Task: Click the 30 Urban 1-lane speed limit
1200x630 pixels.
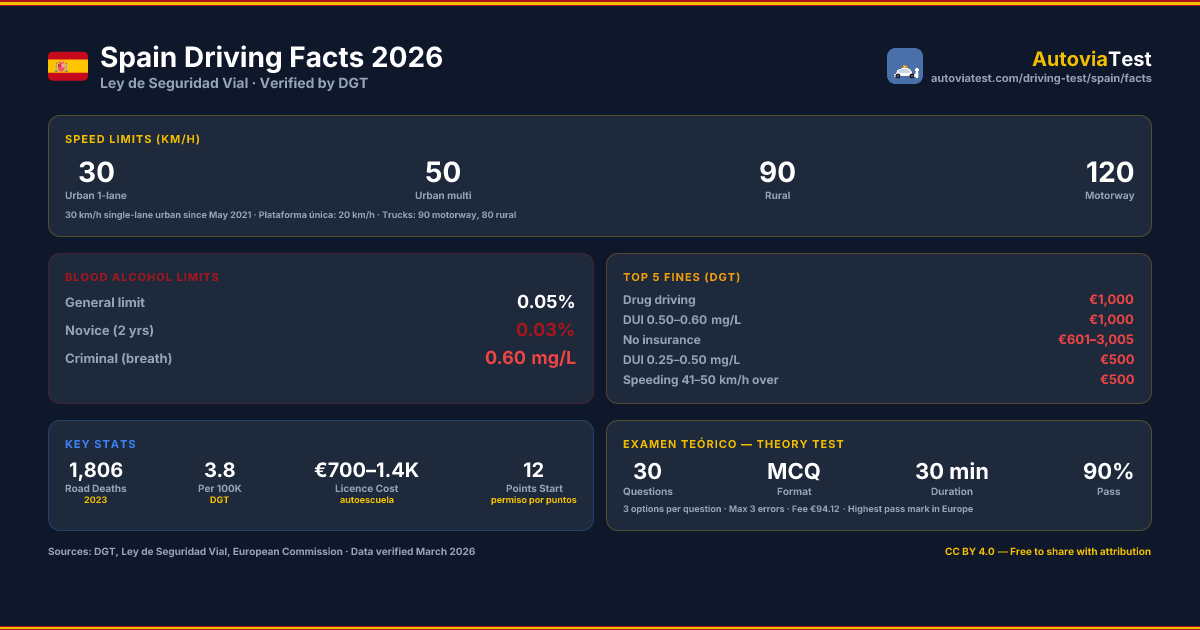Action: tap(96, 180)
